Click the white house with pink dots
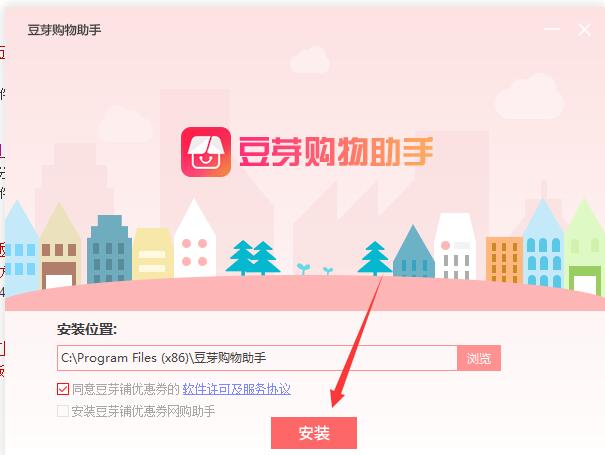This screenshot has height=455, width=605. [x=194, y=238]
